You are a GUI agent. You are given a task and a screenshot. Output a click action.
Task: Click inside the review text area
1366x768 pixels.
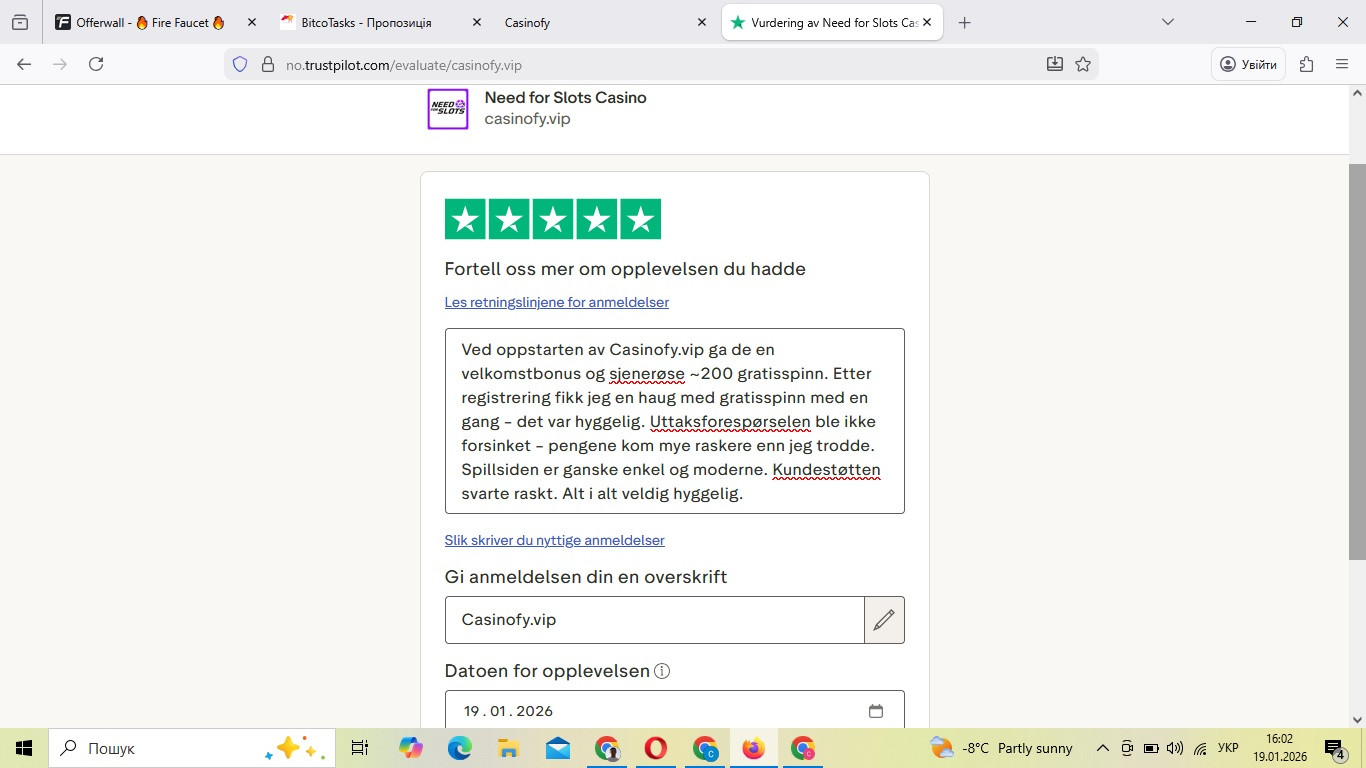(675, 421)
